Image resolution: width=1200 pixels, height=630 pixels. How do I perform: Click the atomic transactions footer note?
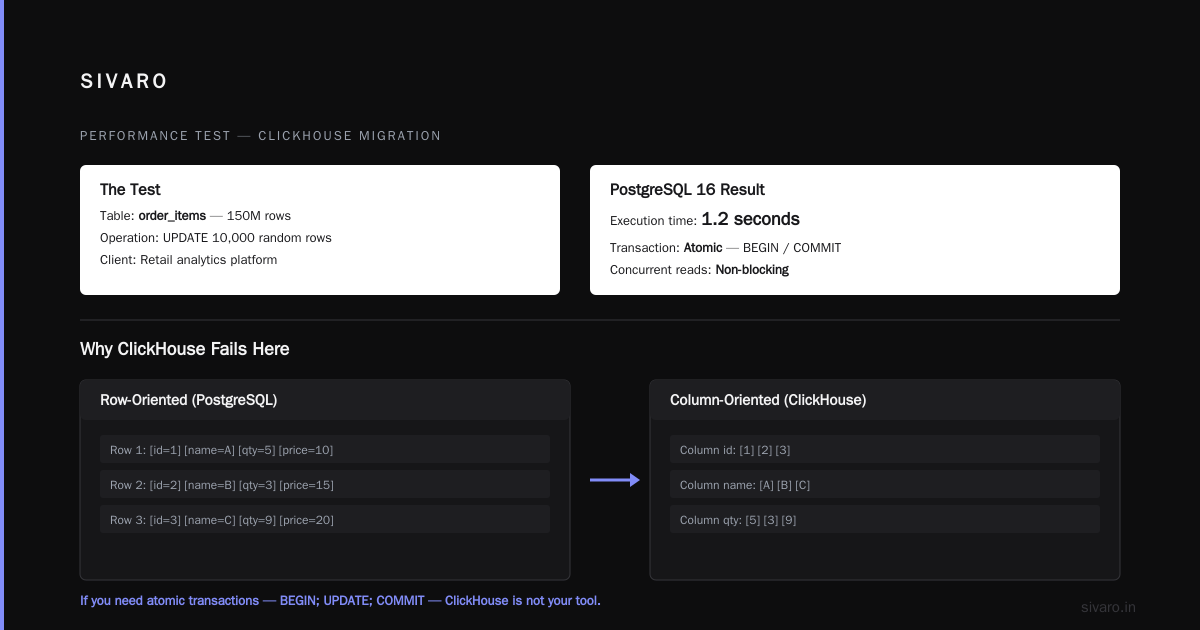[x=340, y=601]
